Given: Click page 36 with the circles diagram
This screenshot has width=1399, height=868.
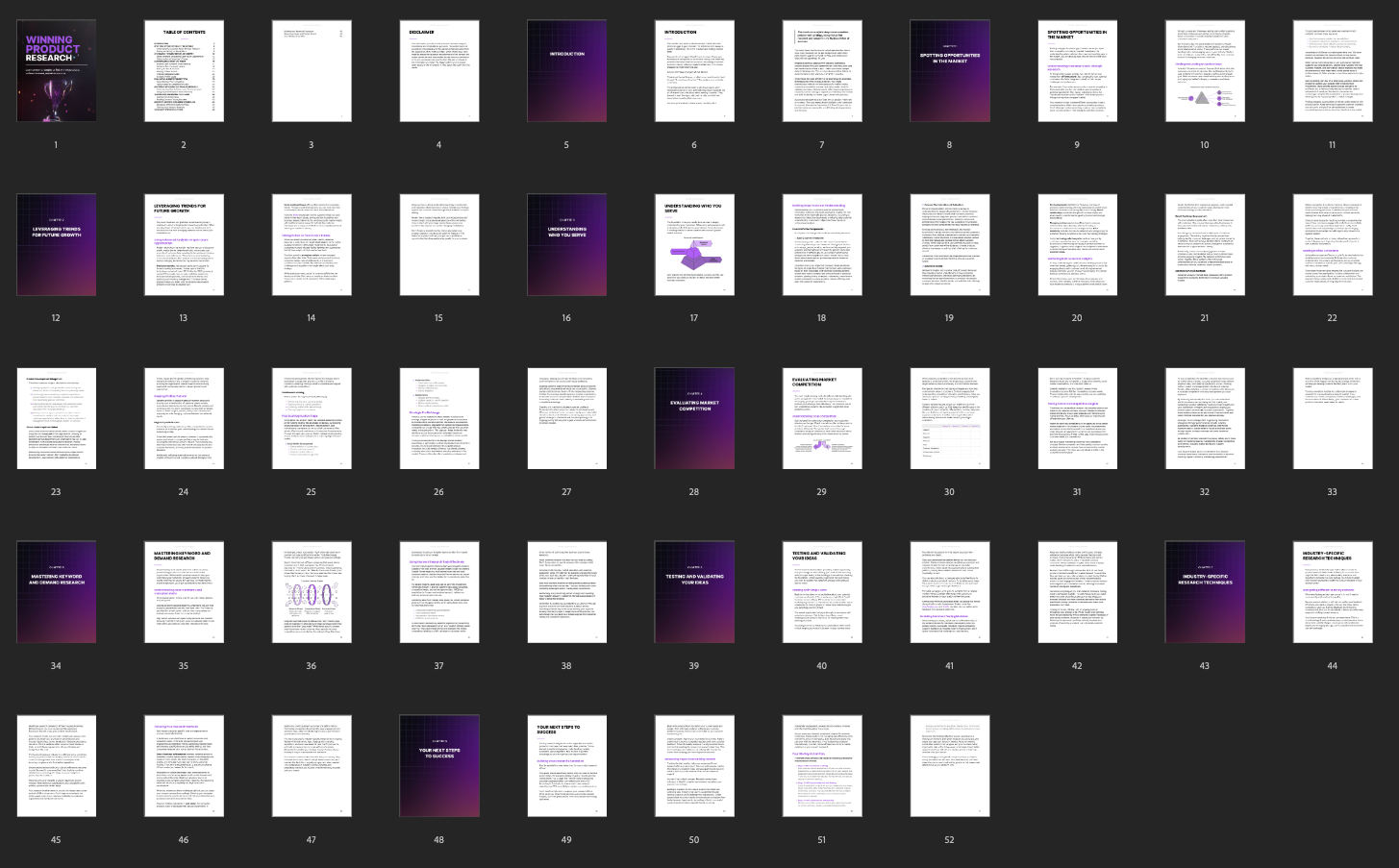Looking at the screenshot, I should pos(311,592).
